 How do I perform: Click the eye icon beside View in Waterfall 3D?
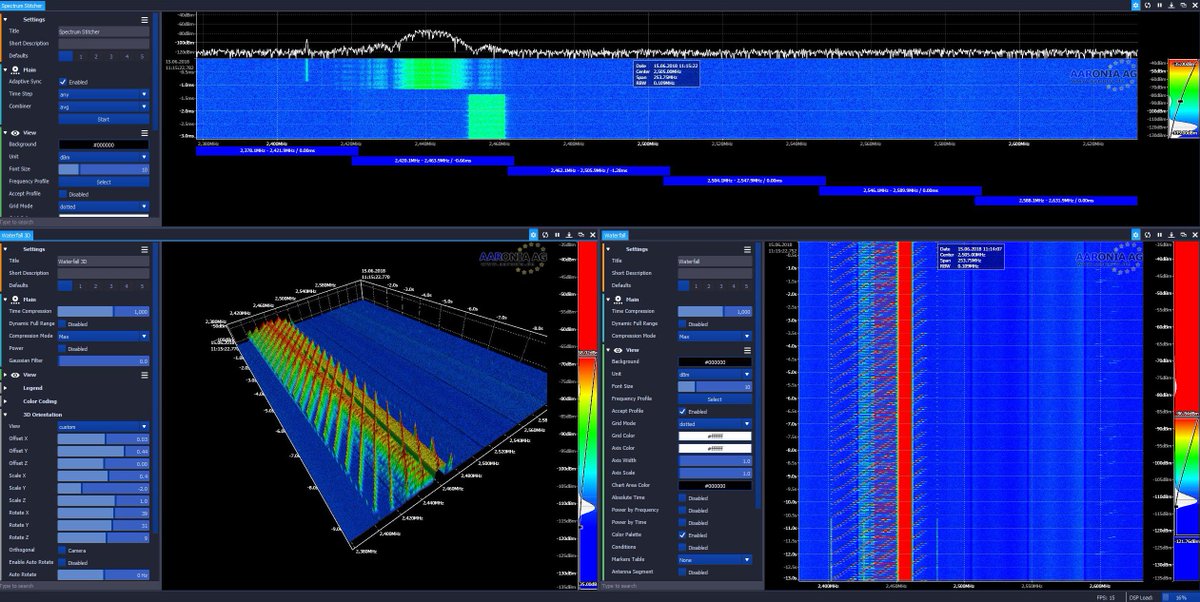click(16, 374)
